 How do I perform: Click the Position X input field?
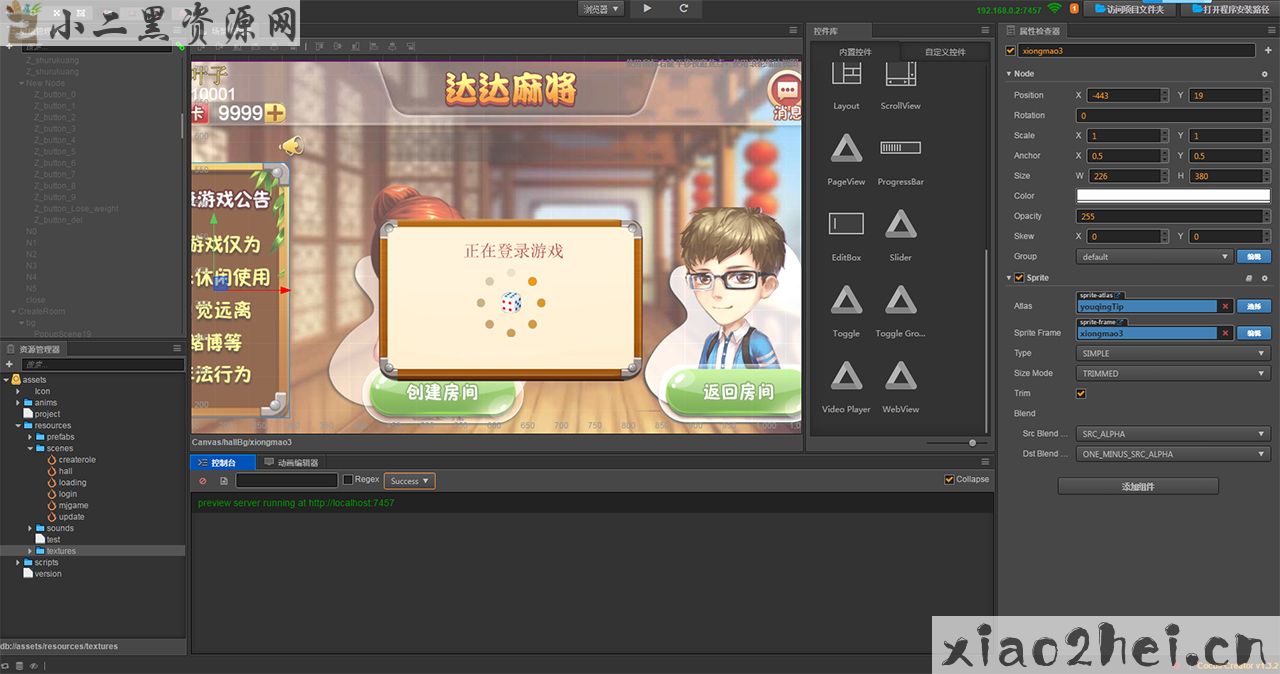(1124, 95)
